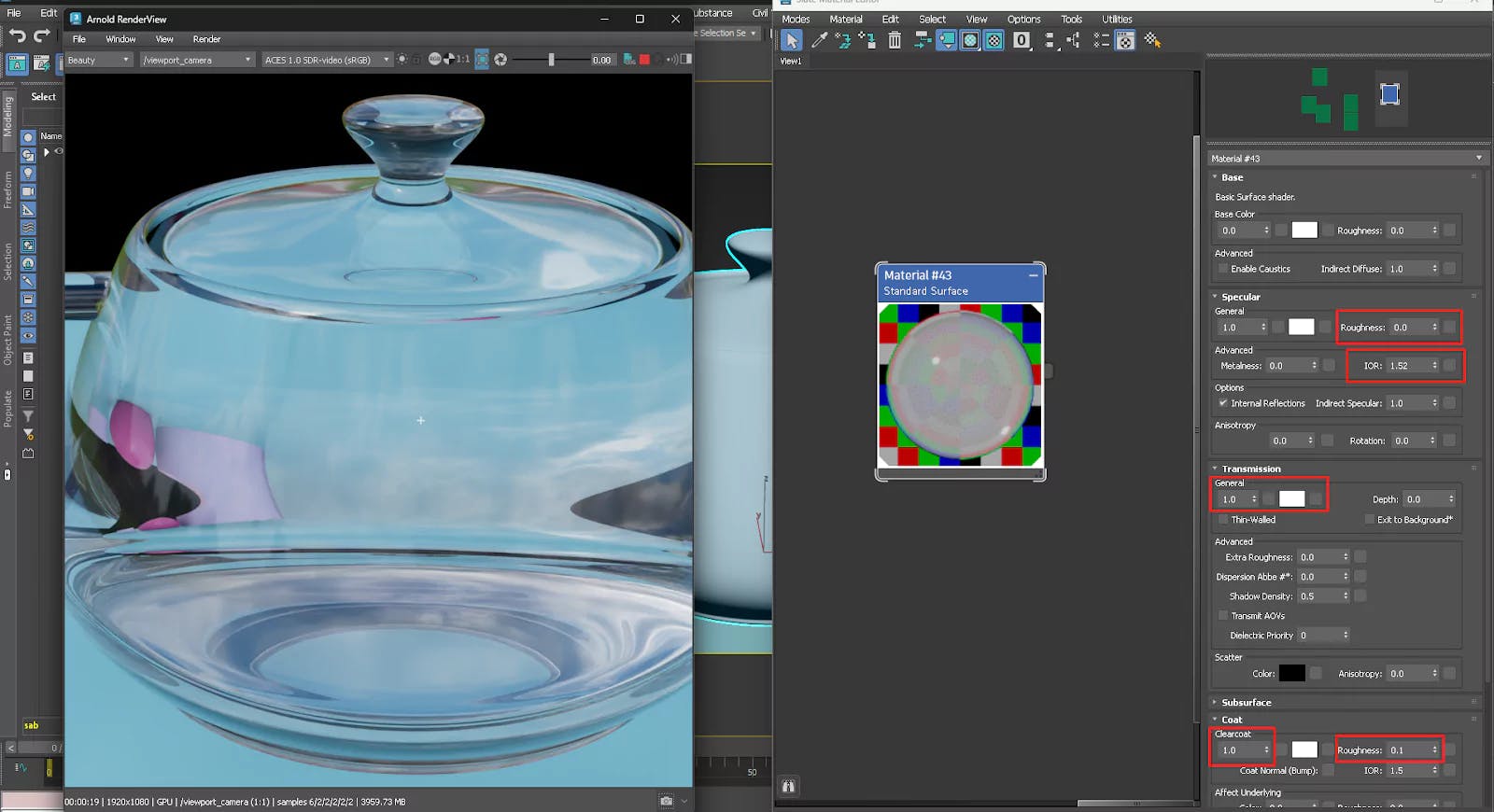
Task: Open Render menu in Arnold RenderView
Action: tap(206, 39)
